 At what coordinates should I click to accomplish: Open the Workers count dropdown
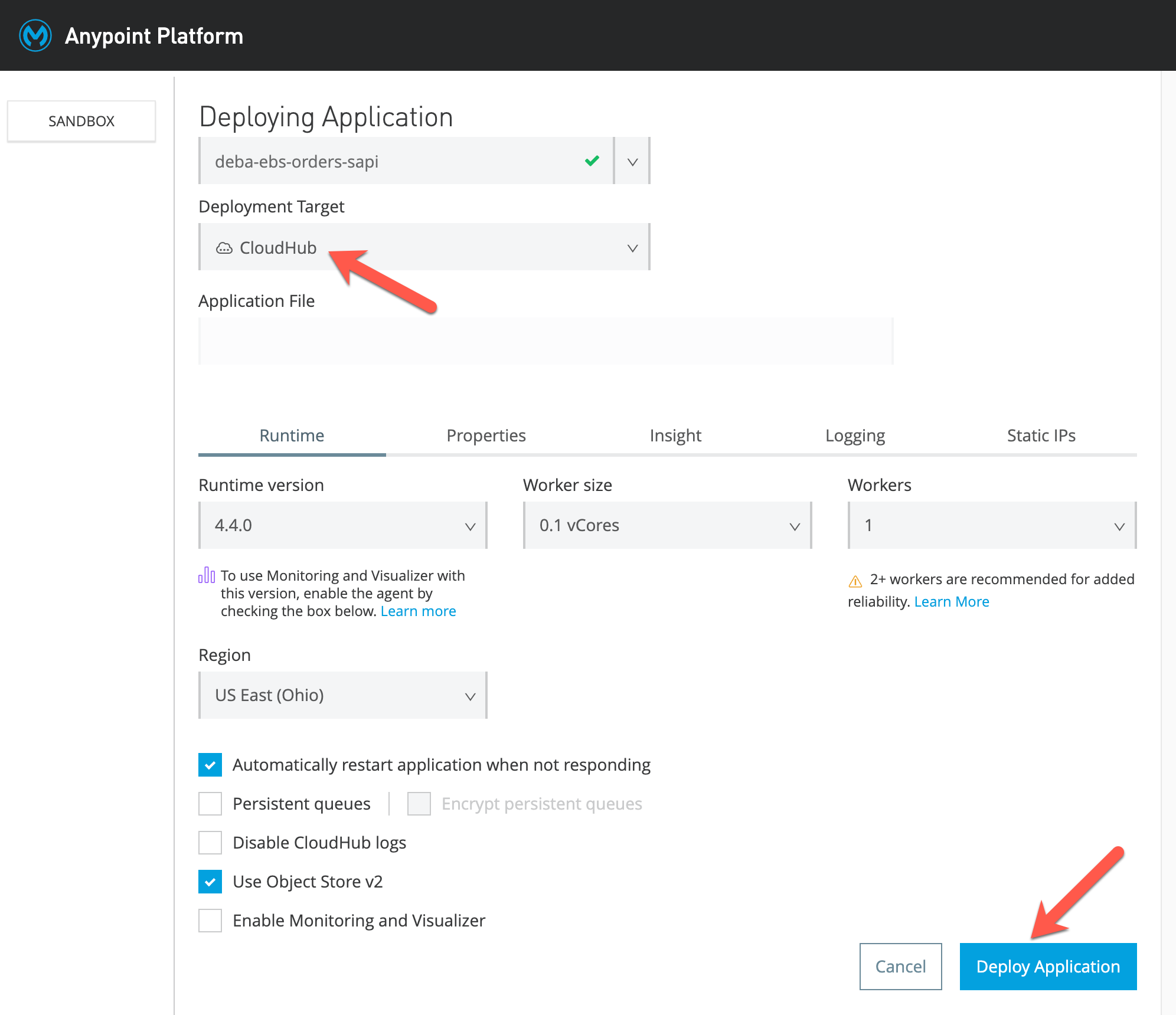point(992,525)
